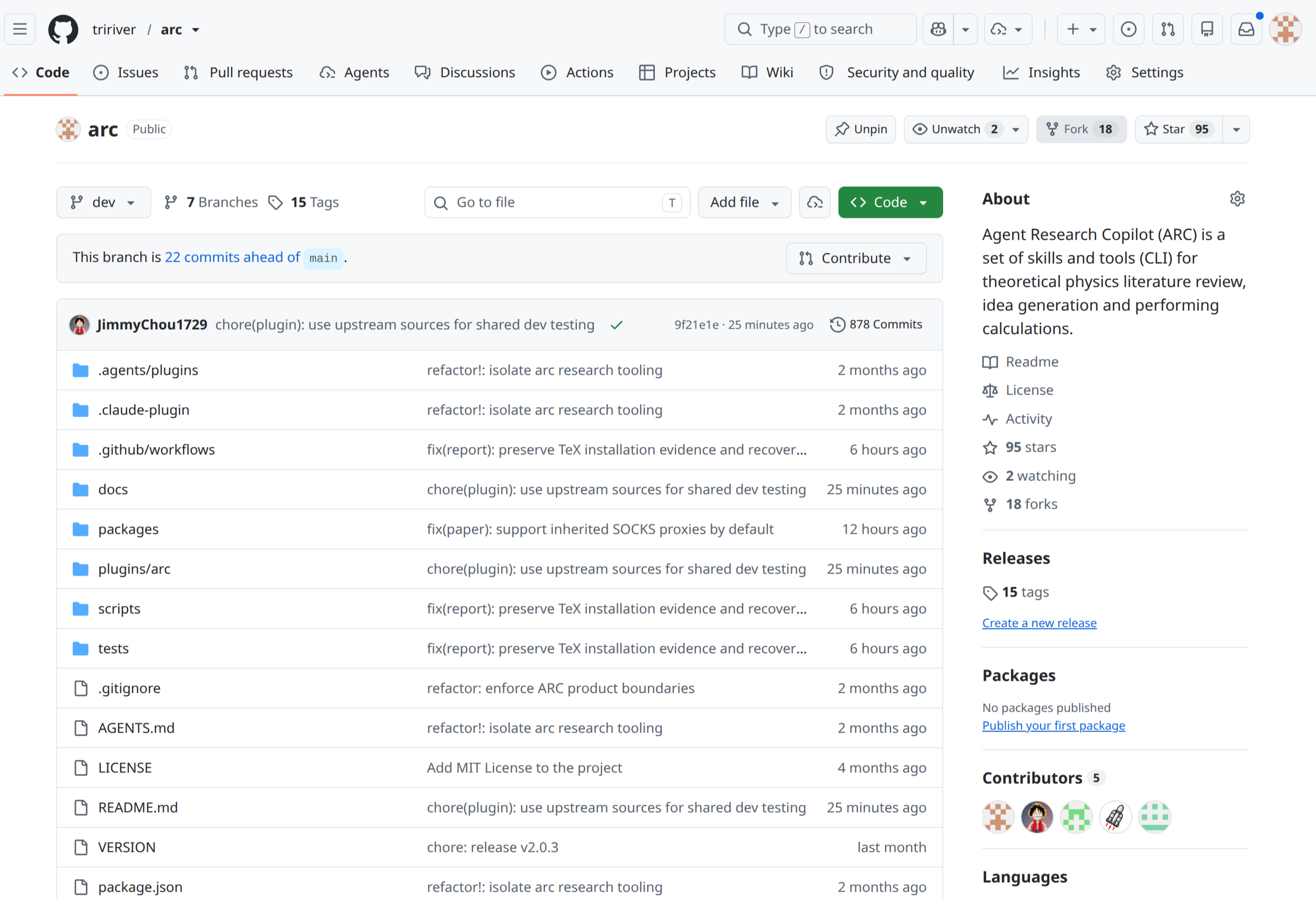Open the cloud agent button beside Add file
Image resolution: width=1316 pixels, height=899 pixels.
[x=814, y=202]
